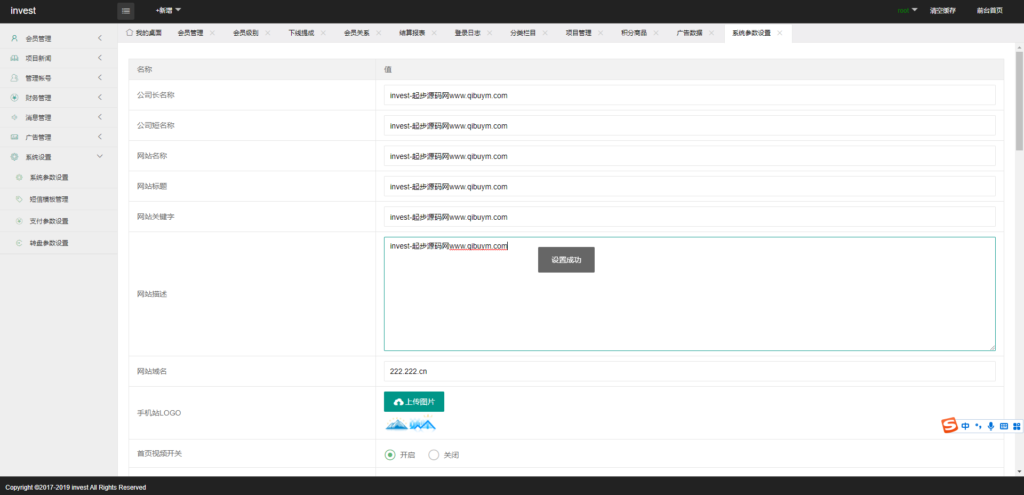Select the 开启 radio for homepage video
The width and height of the screenshot is (1024, 495).
[390, 455]
